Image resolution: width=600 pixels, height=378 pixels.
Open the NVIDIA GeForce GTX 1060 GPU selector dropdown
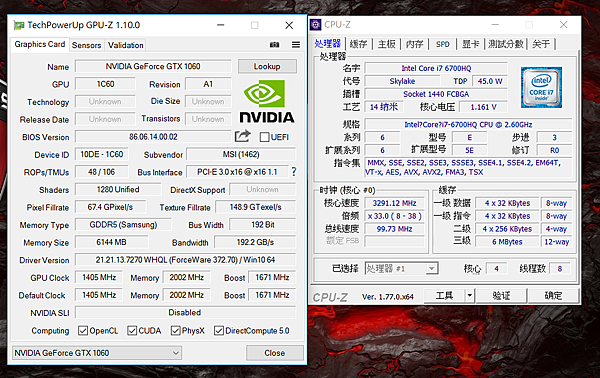point(97,353)
